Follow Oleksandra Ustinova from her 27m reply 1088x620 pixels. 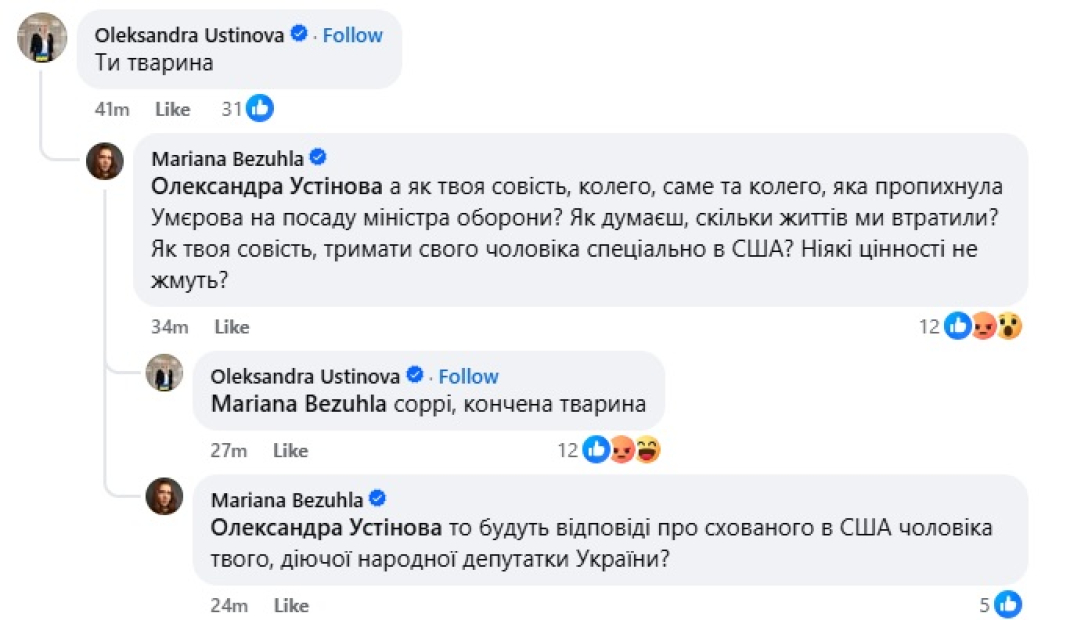pos(468,376)
